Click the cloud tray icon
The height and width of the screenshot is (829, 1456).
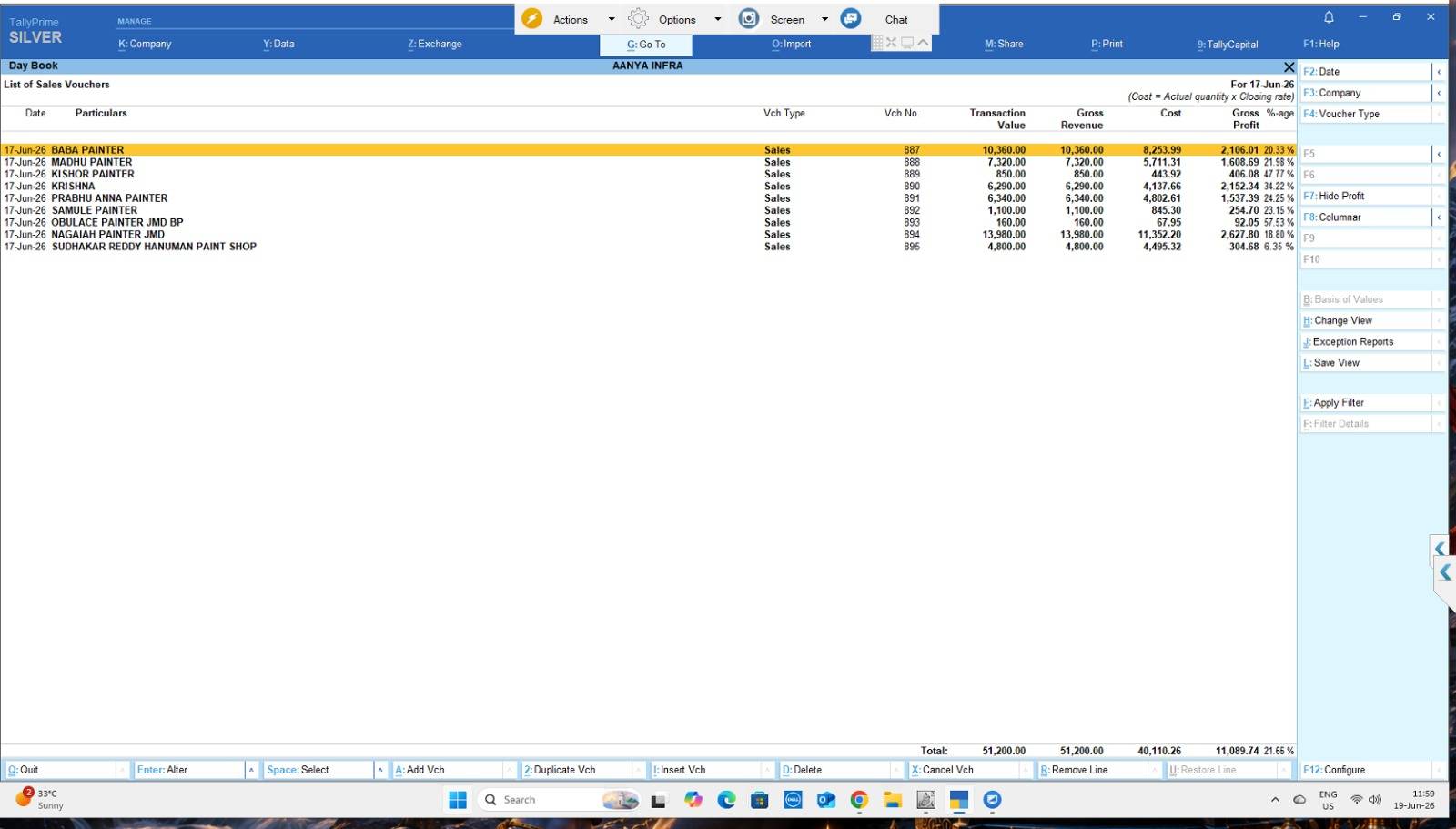[x=1299, y=800]
